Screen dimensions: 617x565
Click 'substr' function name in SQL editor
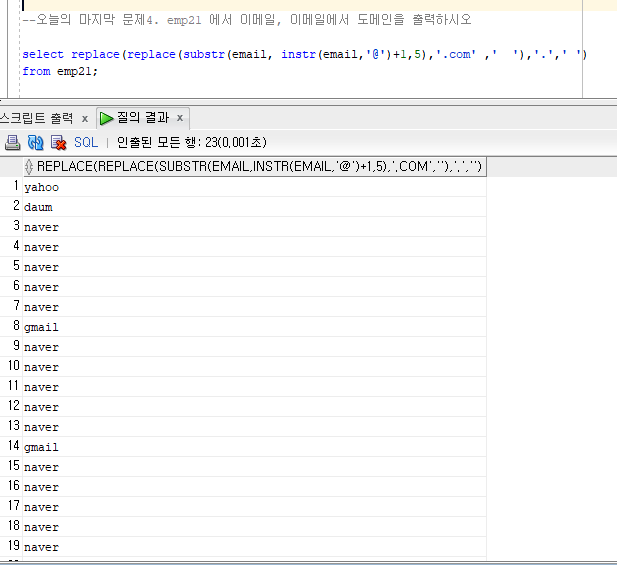point(204,54)
